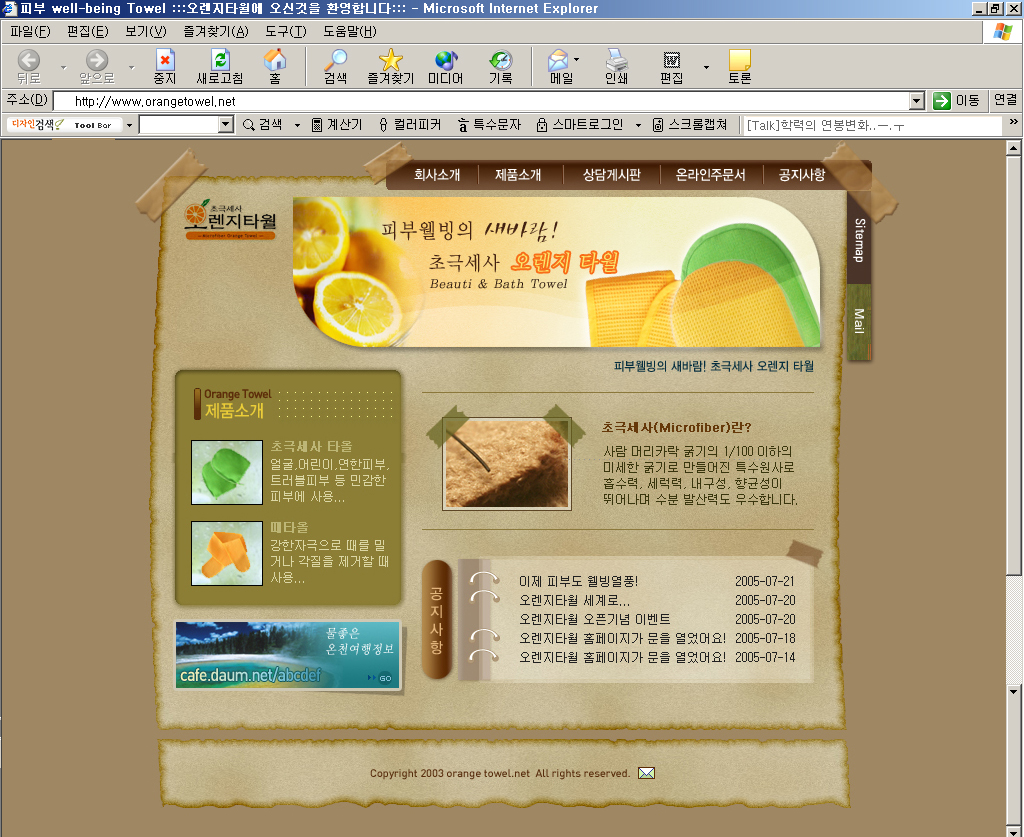The image size is (1024, 837).
Task: Click the page vertical scrollbar down arrow
Action: point(1013,691)
